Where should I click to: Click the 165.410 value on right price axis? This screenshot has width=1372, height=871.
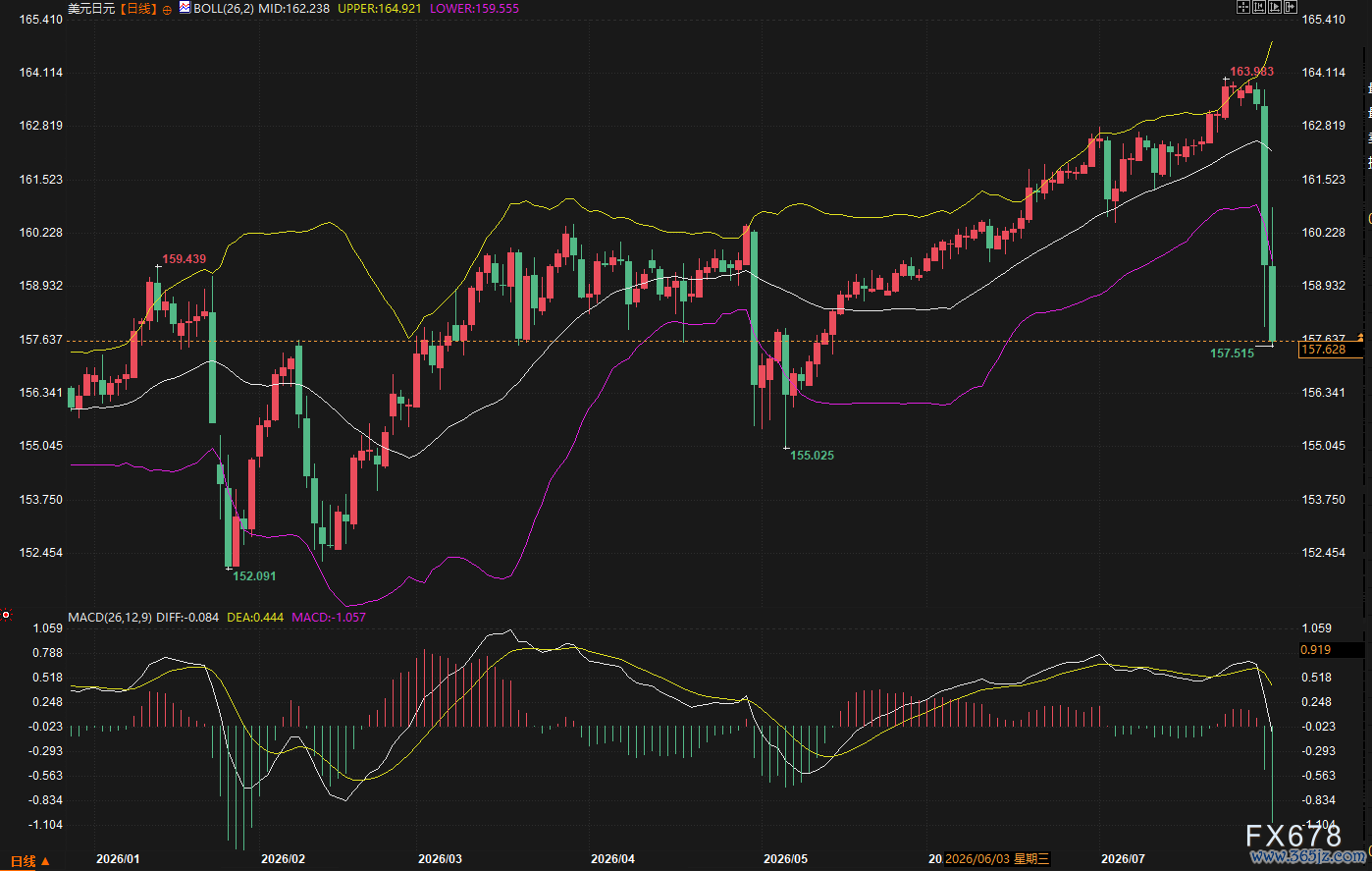click(1323, 19)
